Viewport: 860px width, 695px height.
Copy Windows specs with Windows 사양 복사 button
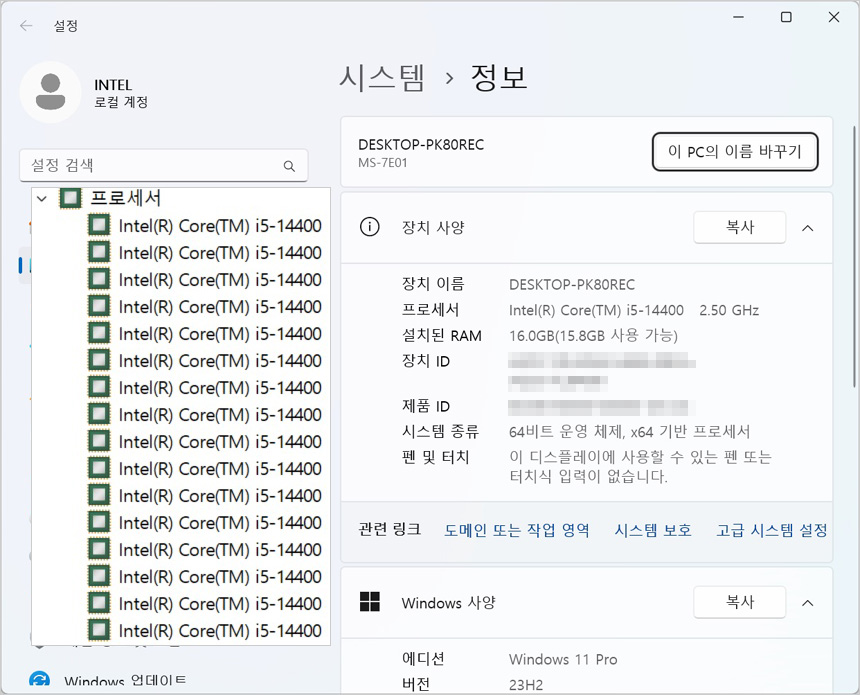(x=739, y=602)
